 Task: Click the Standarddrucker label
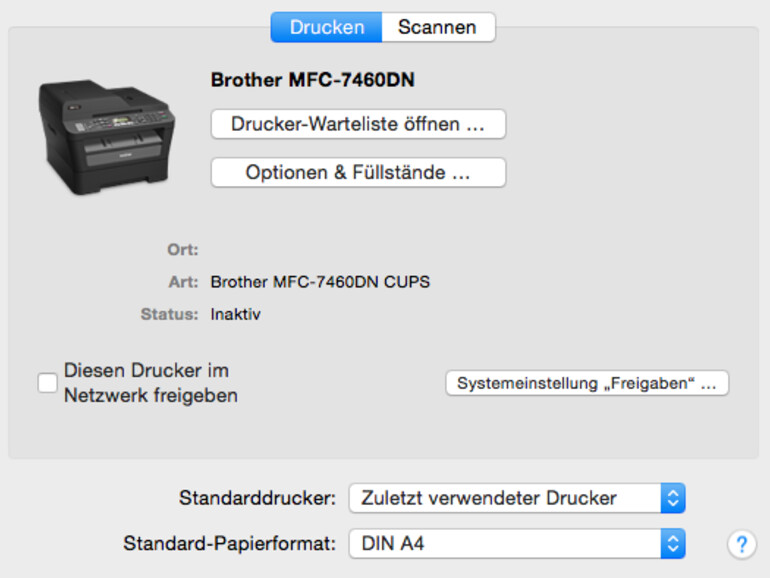pyautogui.click(x=256, y=497)
